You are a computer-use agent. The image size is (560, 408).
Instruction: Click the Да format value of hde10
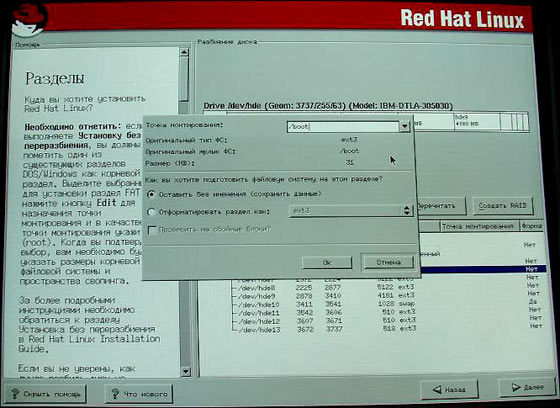click(533, 302)
